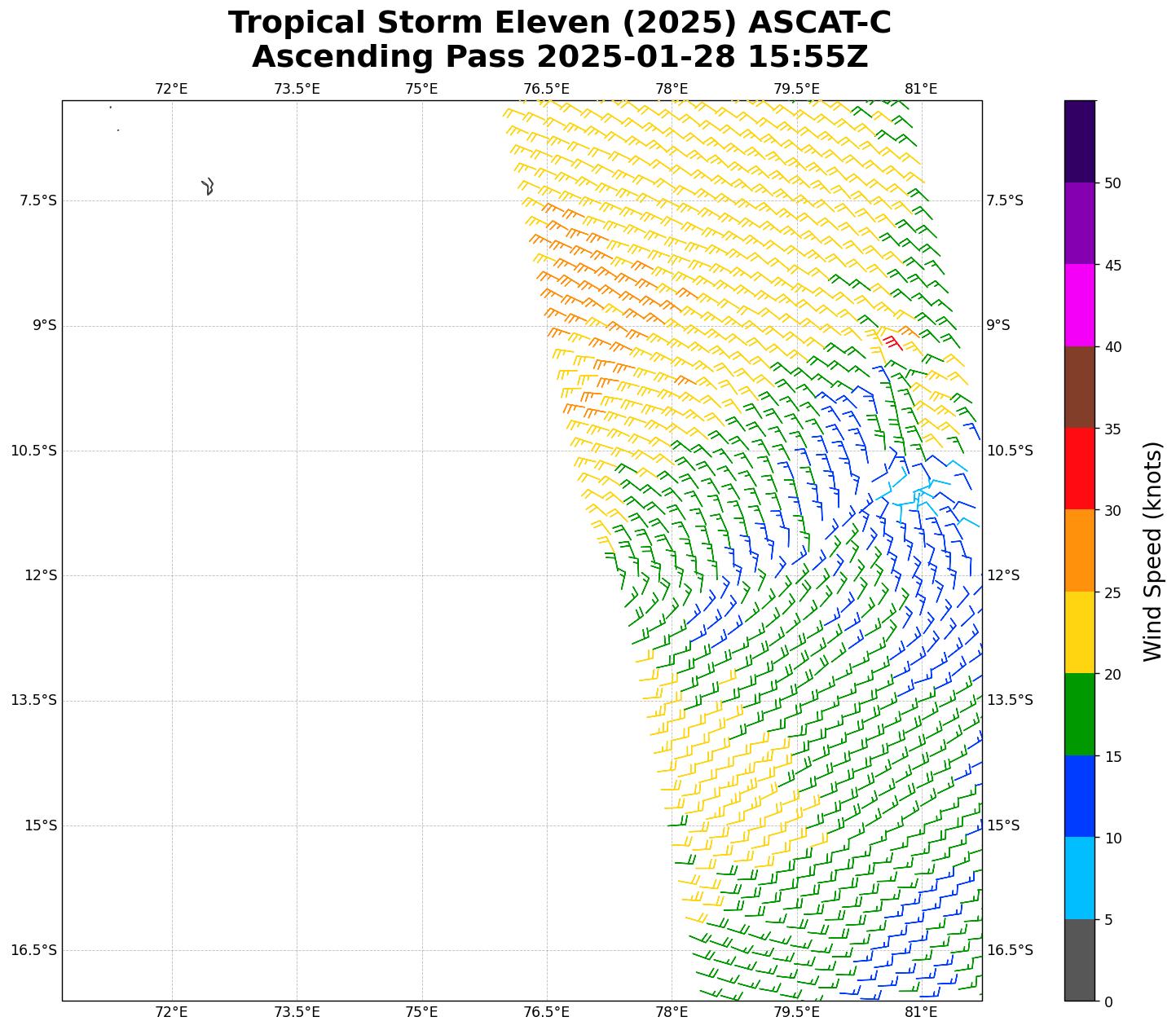Click the dark purple top colorbar segment
The height and width of the screenshot is (1030, 1176).
coord(1080,141)
